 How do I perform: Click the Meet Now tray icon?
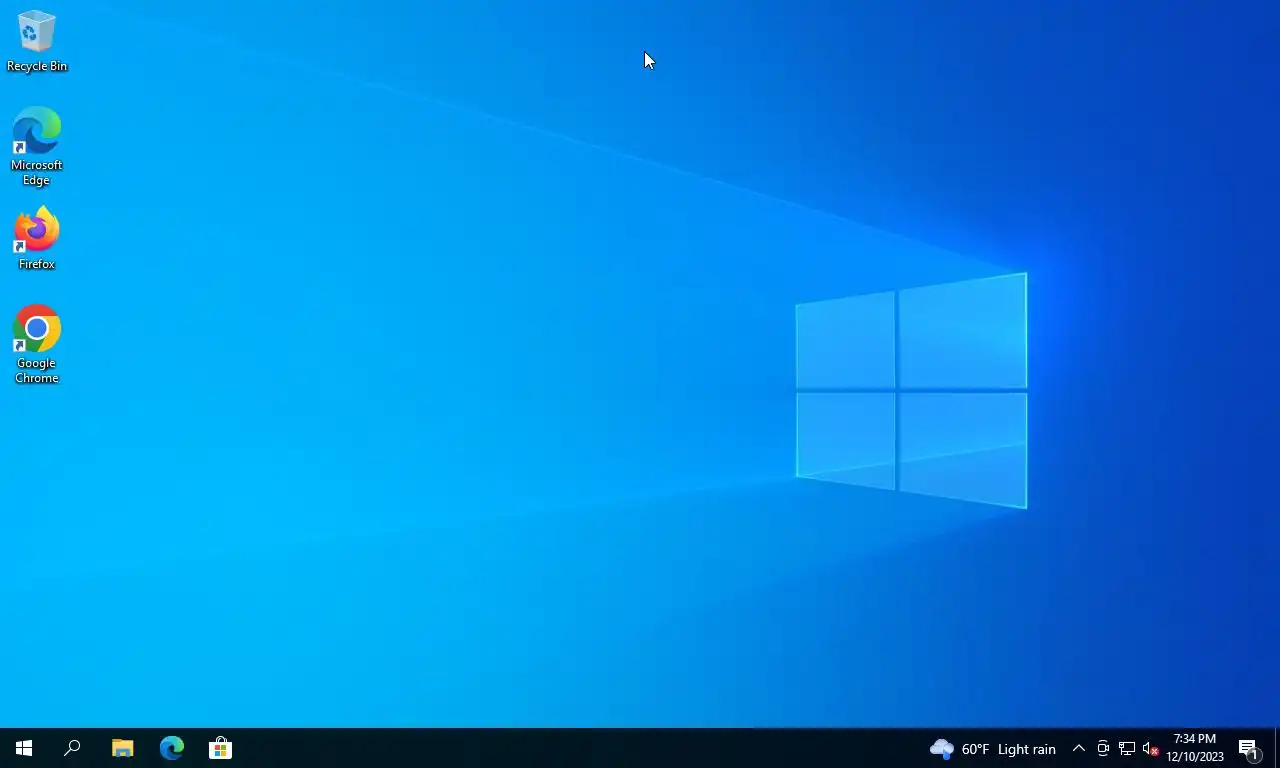coord(1103,748)
